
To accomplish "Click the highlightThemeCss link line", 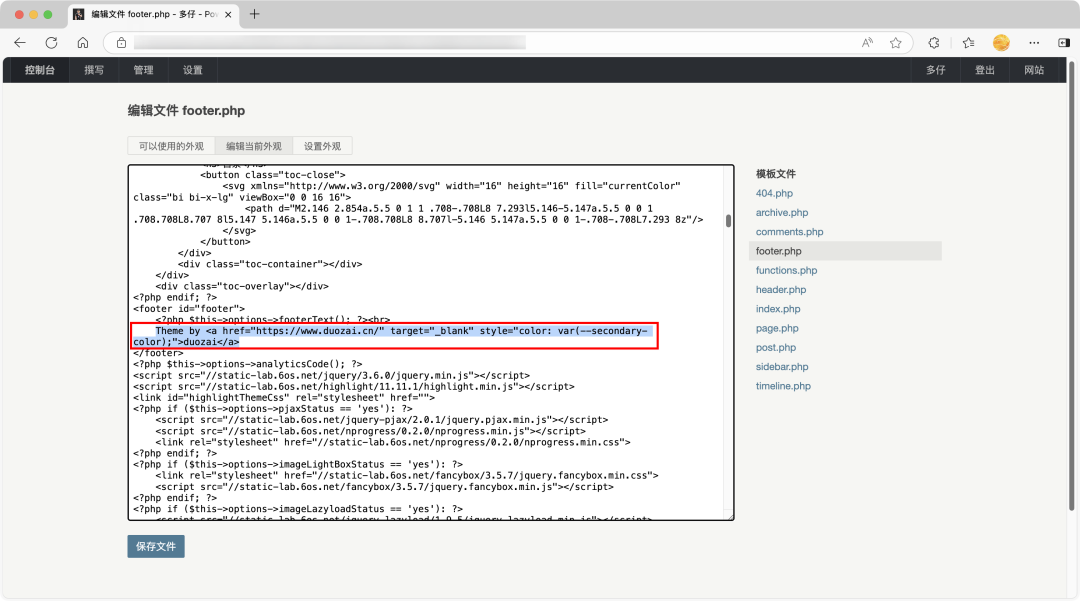I will [284, 397].
